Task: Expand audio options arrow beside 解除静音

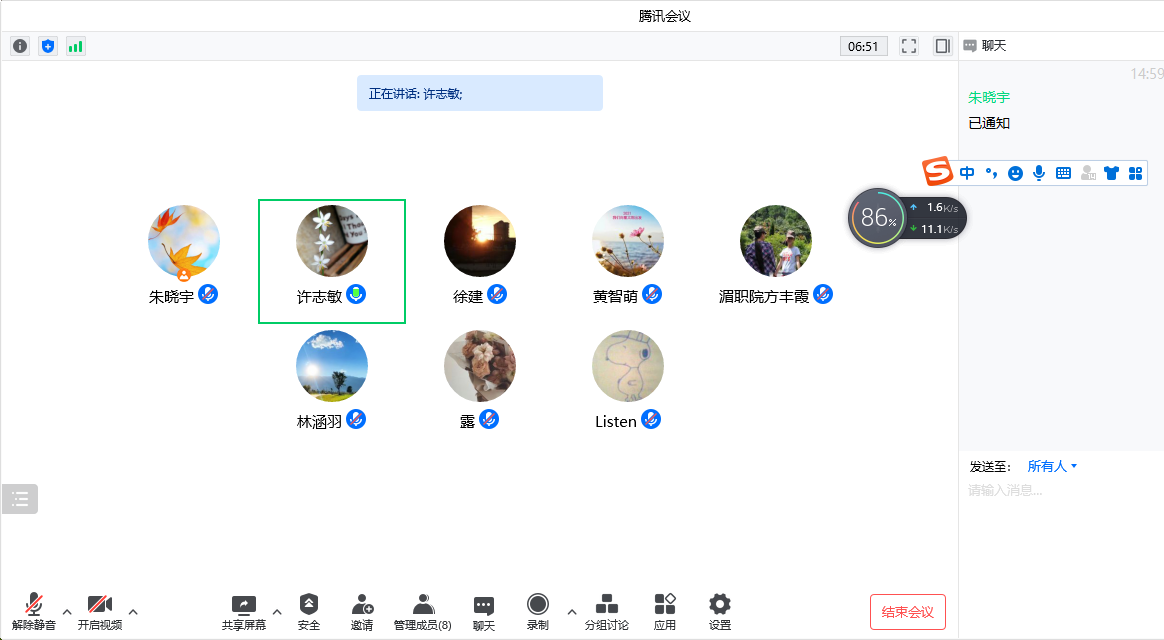Action: point(67,611)
